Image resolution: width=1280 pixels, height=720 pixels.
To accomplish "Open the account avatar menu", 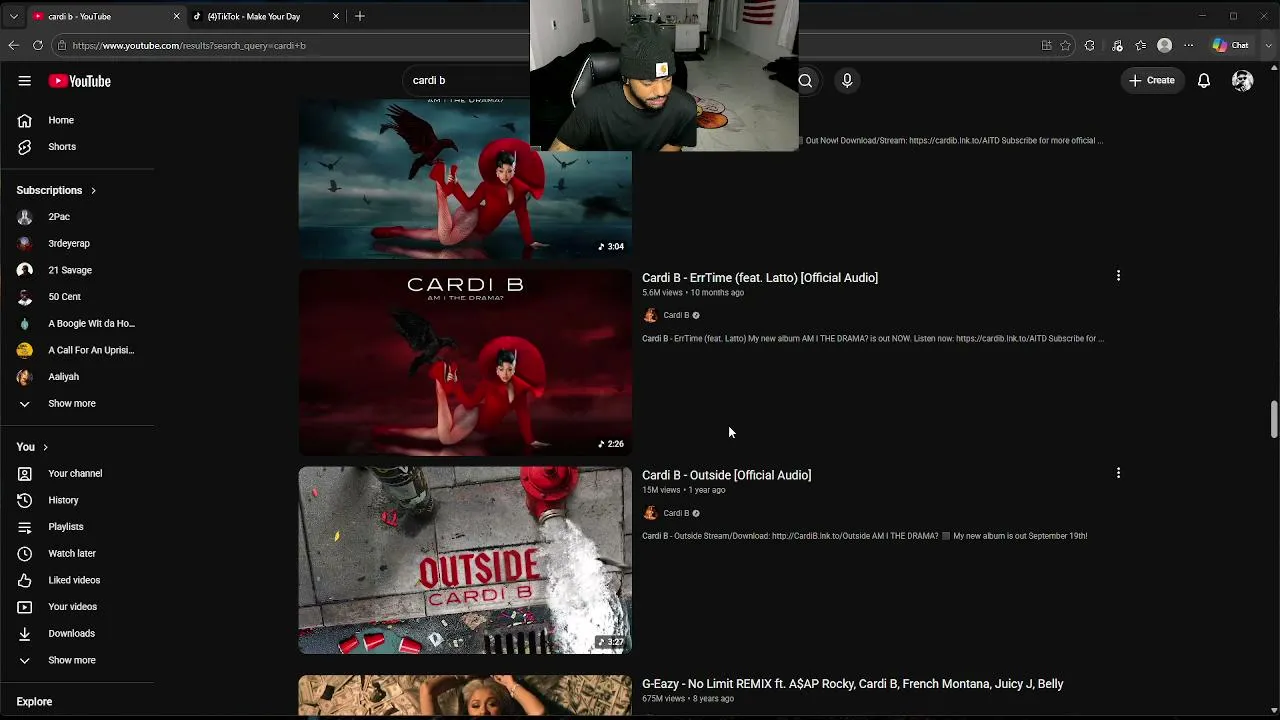I will [x=1243, y=81].
